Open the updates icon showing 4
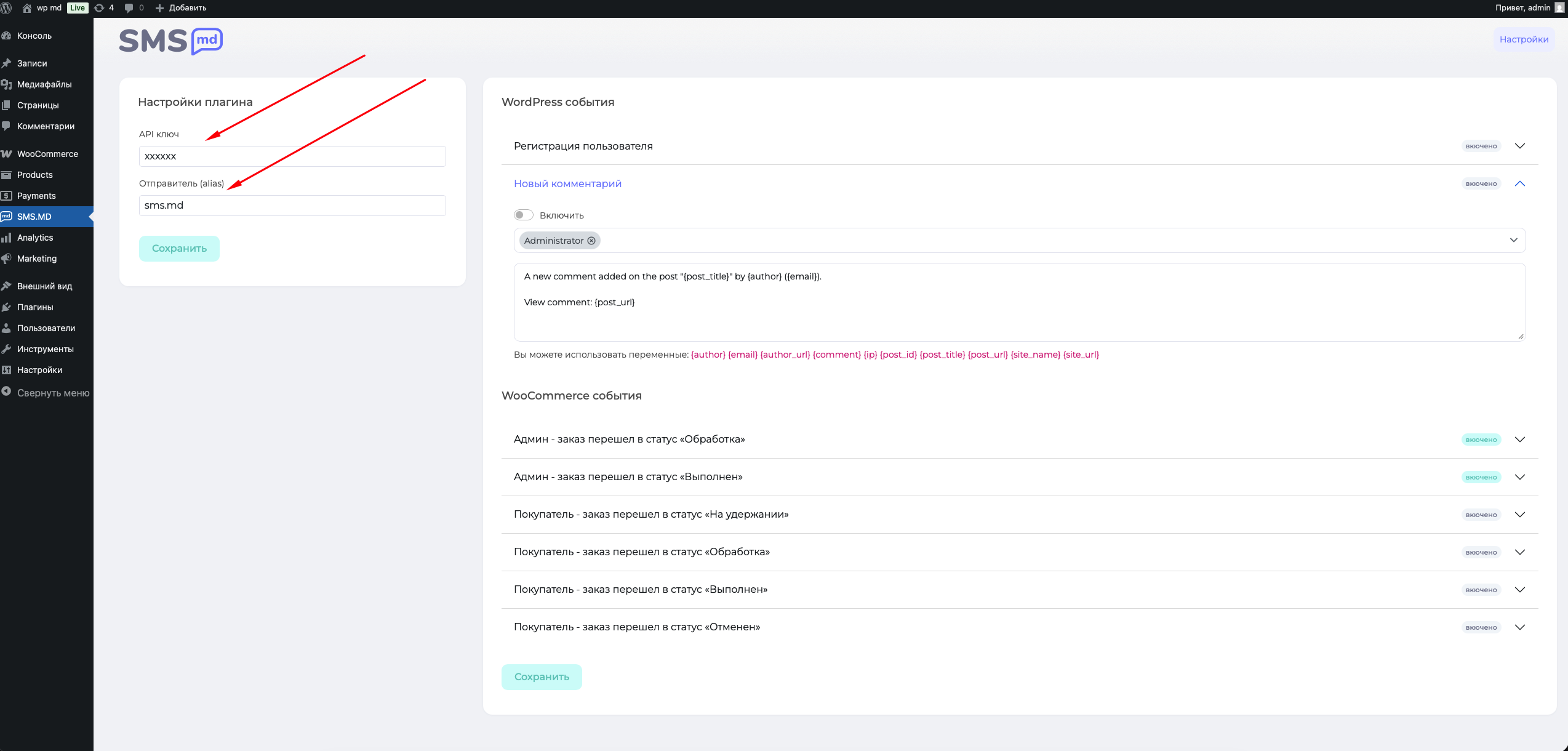Image resolution: width=1568 pixels, height=751 pixels. [x=100, y=8]
